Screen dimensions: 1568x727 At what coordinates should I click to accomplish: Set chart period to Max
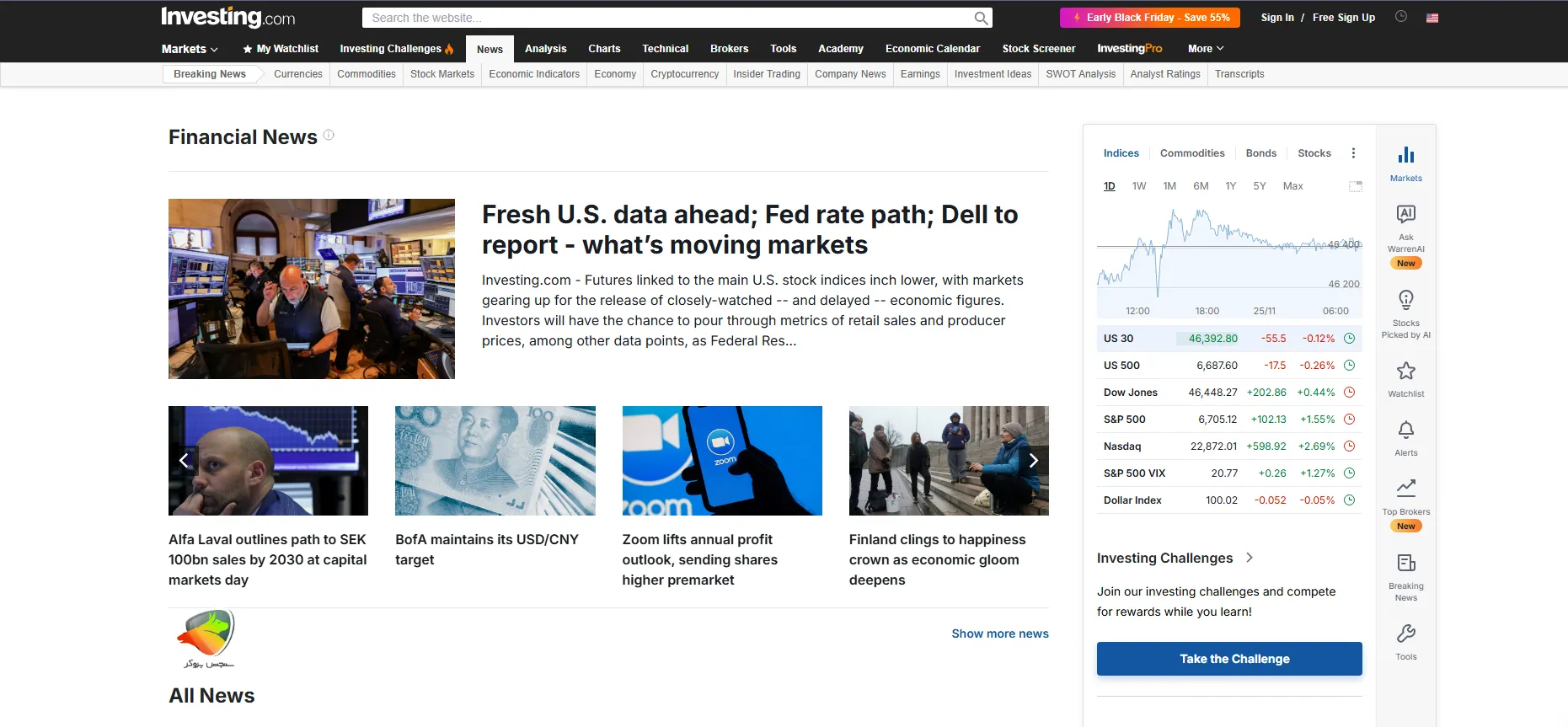[1292, 186]
